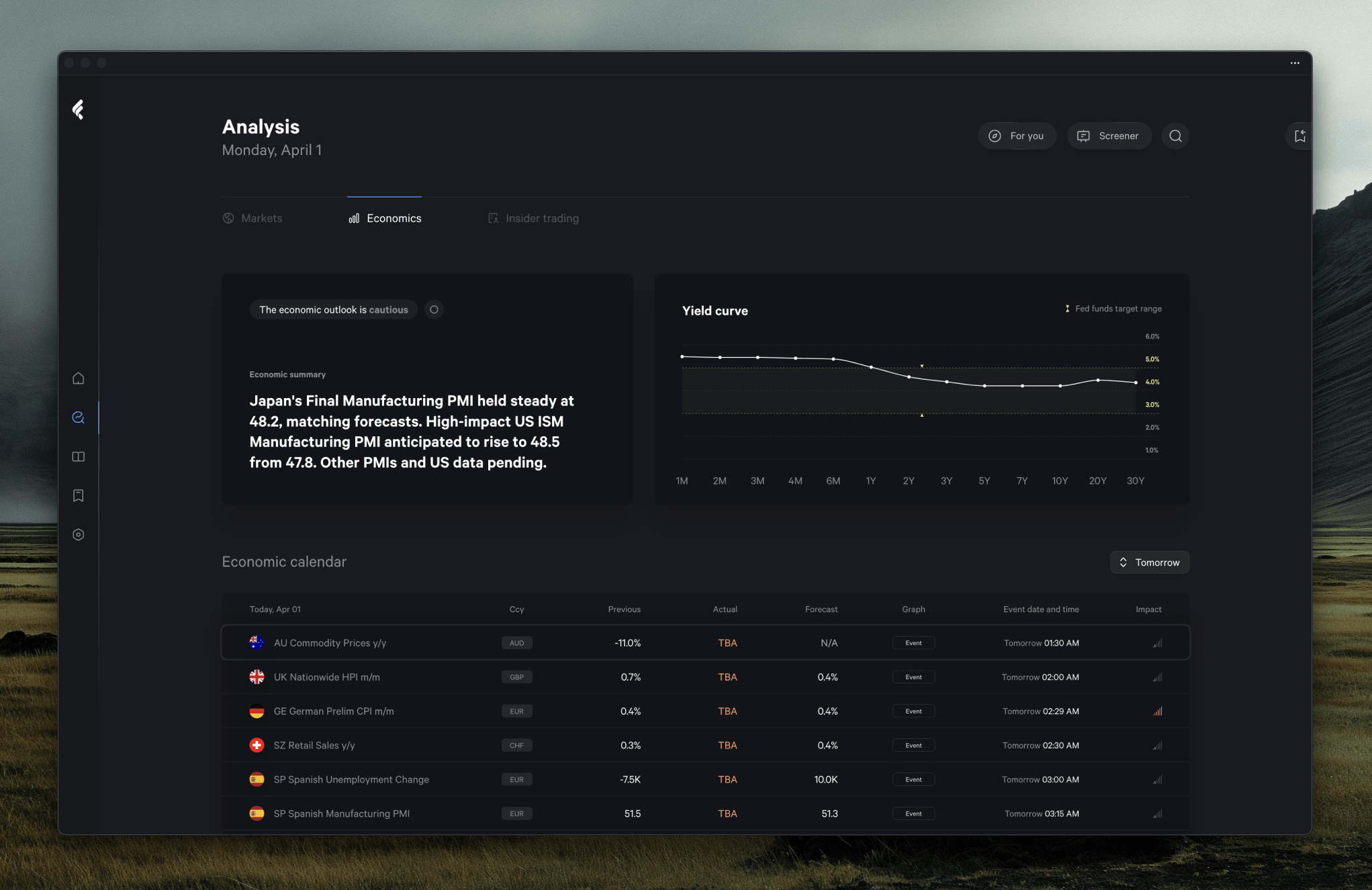The height and width of the screenshot is (890, 1372).
Task: Click Event graph button for German CPI
Action: point(913,711)
